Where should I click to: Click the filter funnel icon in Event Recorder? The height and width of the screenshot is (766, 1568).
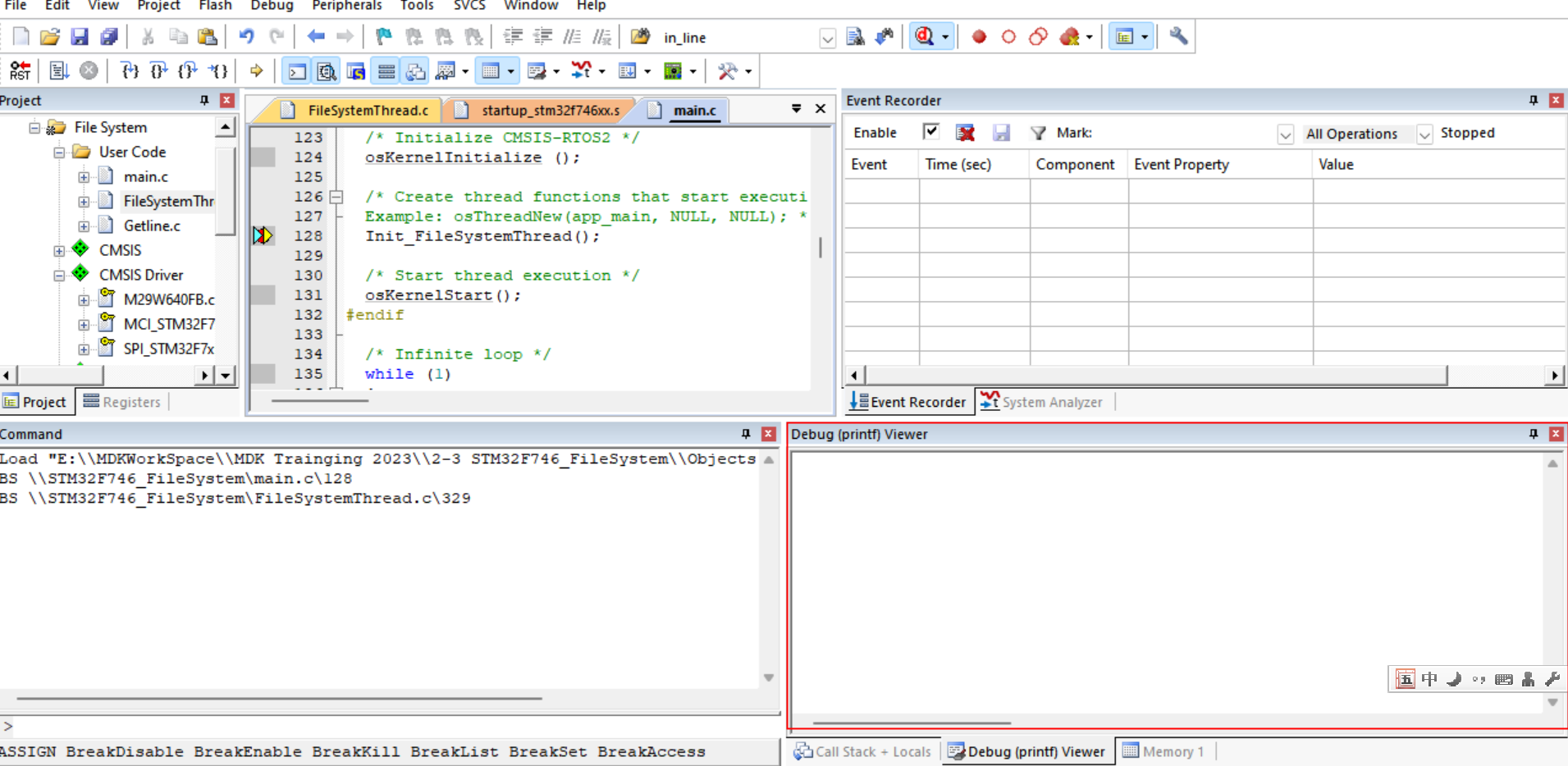click(x=1038, y=133)
